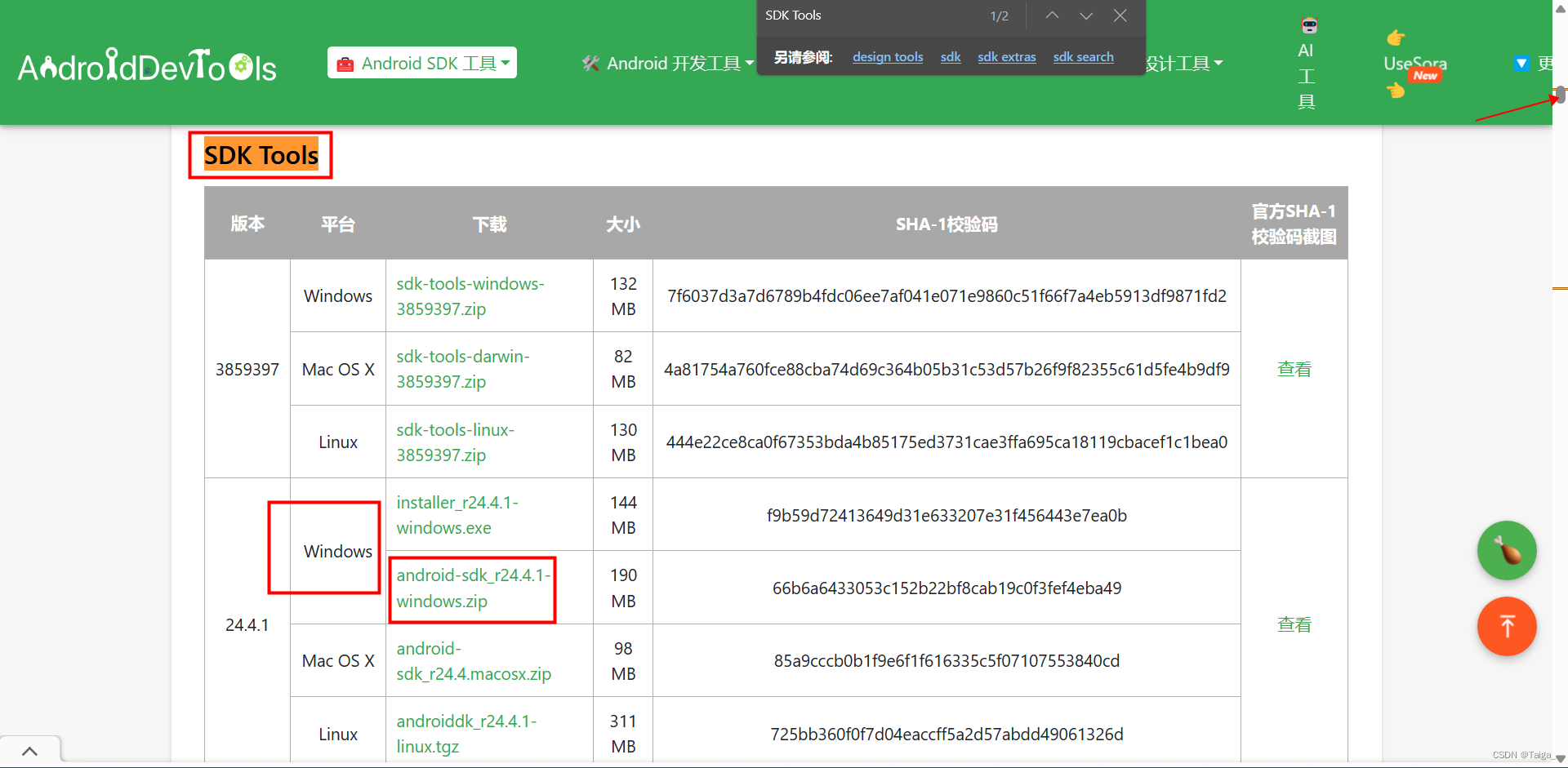Open the design tools suggestion link

888,57
